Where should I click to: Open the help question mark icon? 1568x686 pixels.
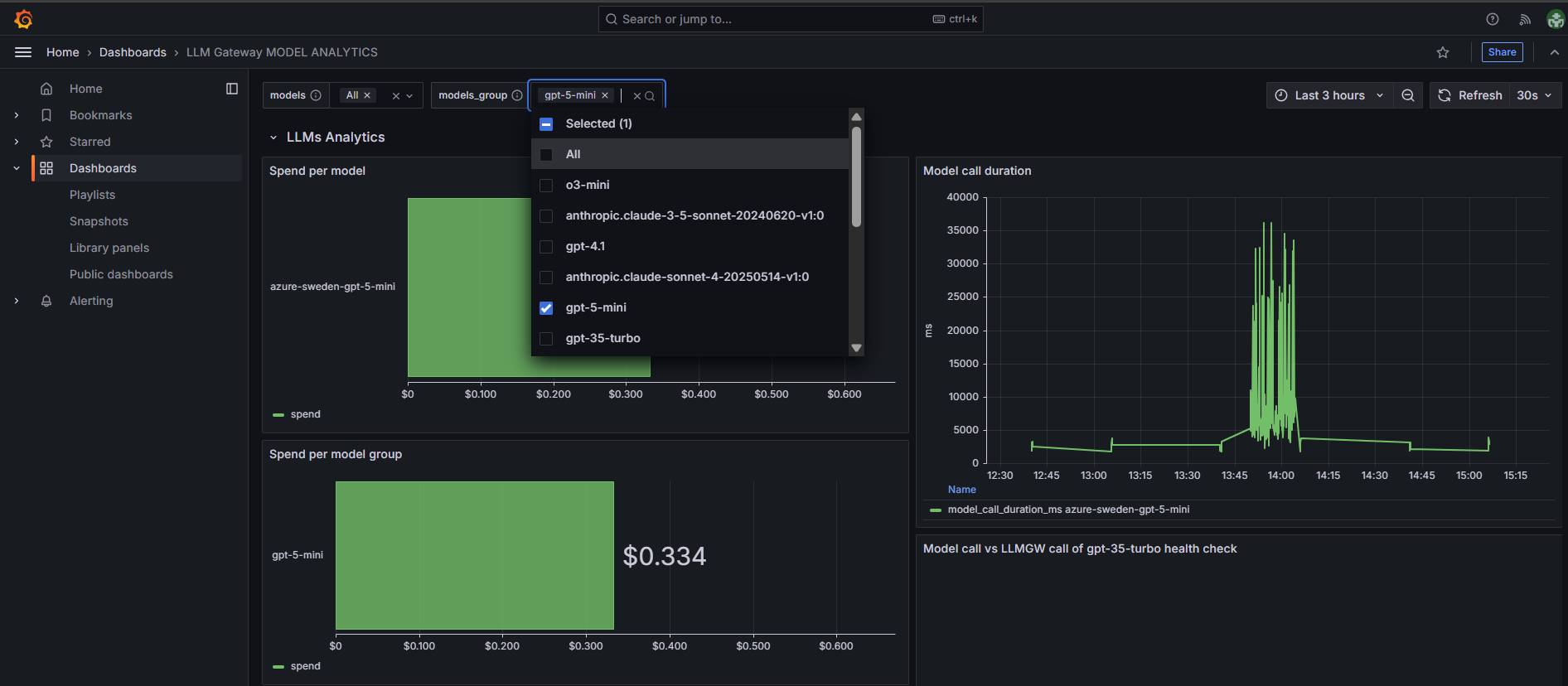point(1493,19)
